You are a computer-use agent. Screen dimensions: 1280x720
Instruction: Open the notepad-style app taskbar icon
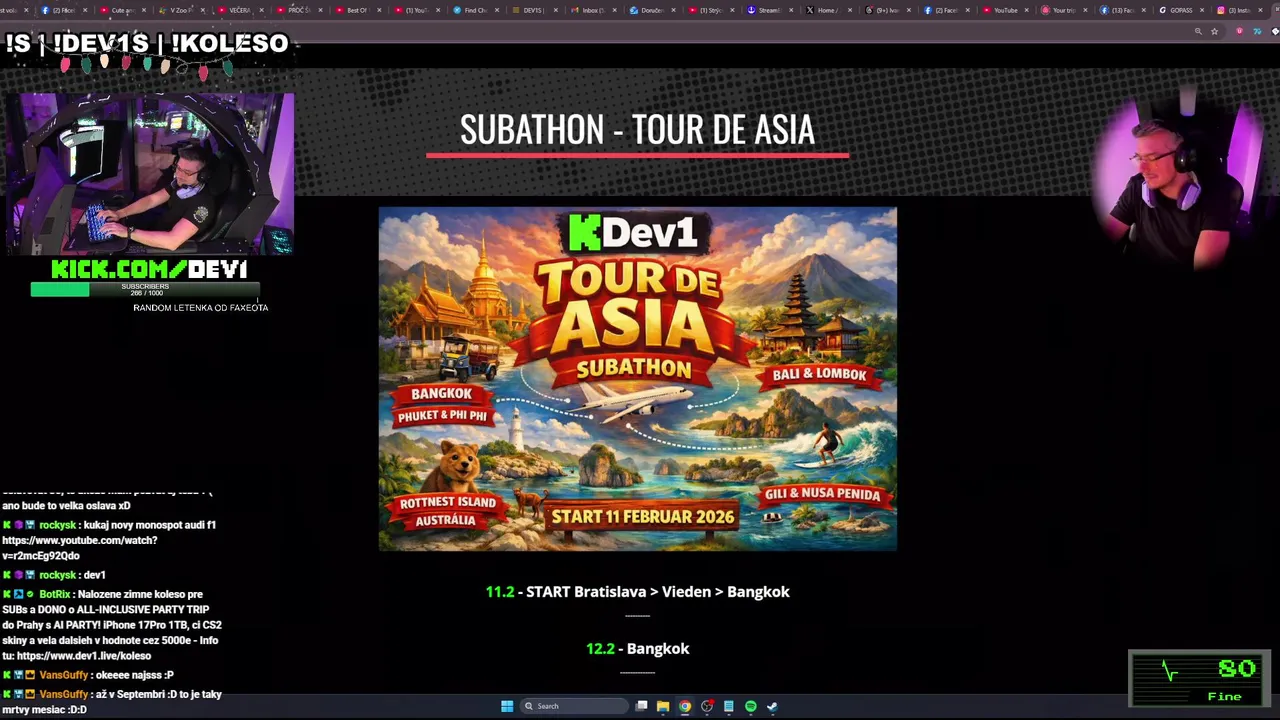(729, 706)
